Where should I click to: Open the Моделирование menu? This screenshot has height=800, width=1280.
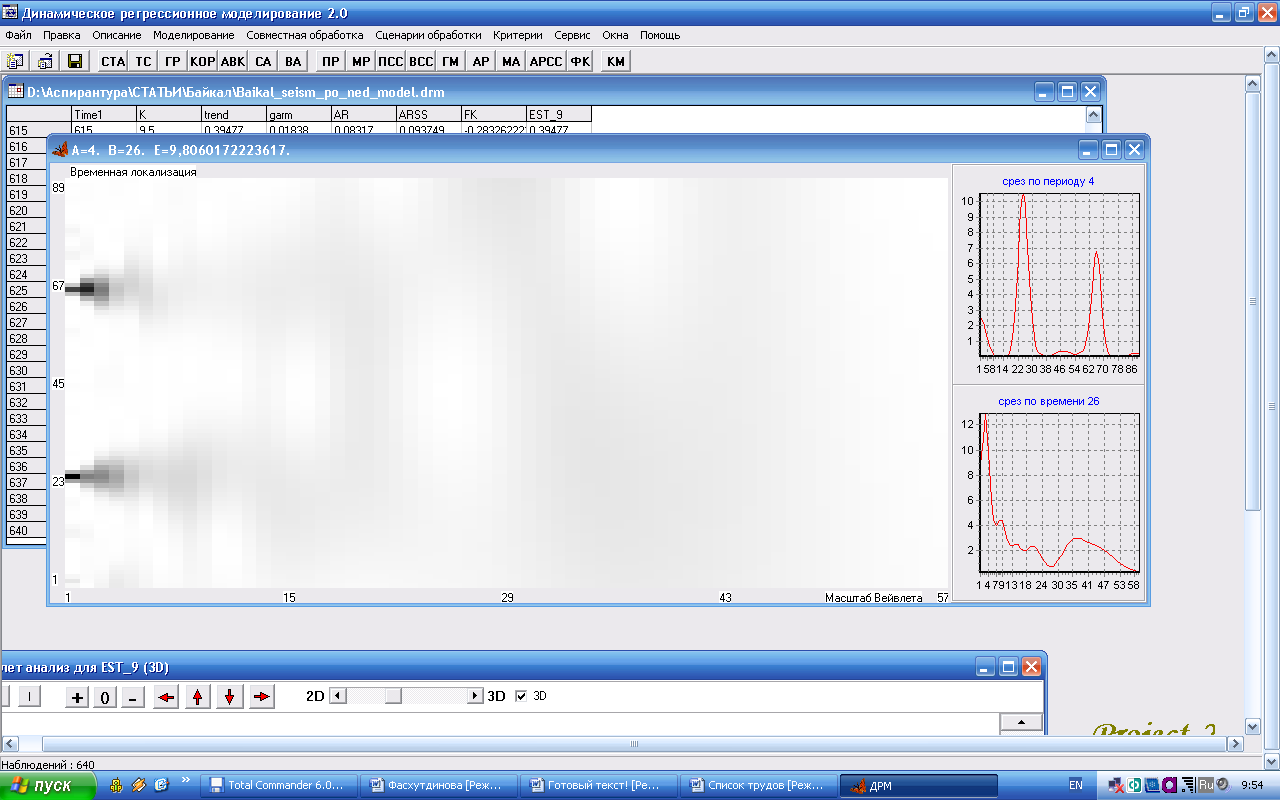click(193, 35)
